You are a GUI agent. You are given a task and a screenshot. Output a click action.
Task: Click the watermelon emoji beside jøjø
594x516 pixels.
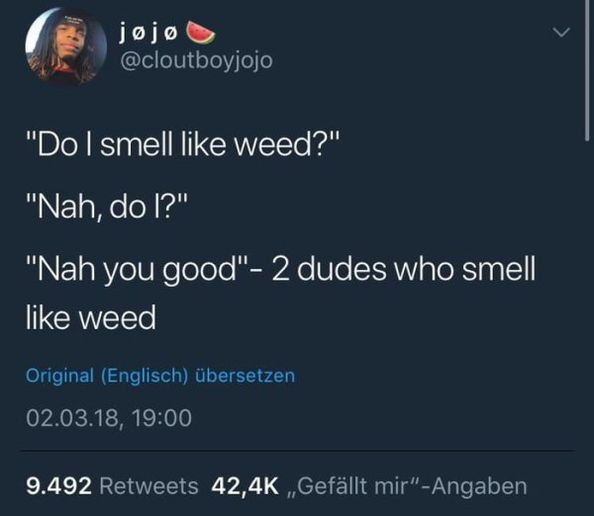coord(200,33)
